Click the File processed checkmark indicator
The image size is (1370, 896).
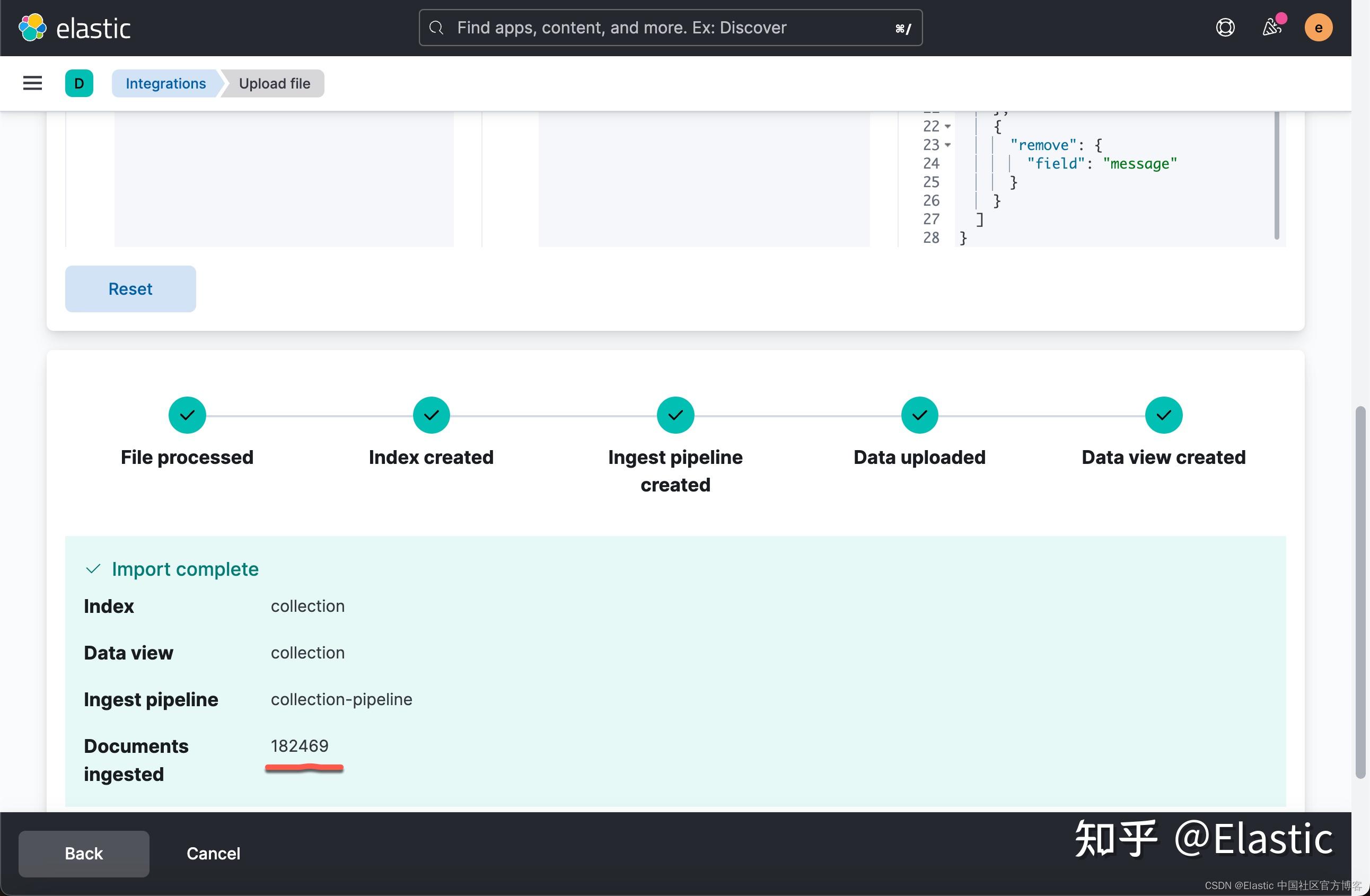(x=187, y=415)
